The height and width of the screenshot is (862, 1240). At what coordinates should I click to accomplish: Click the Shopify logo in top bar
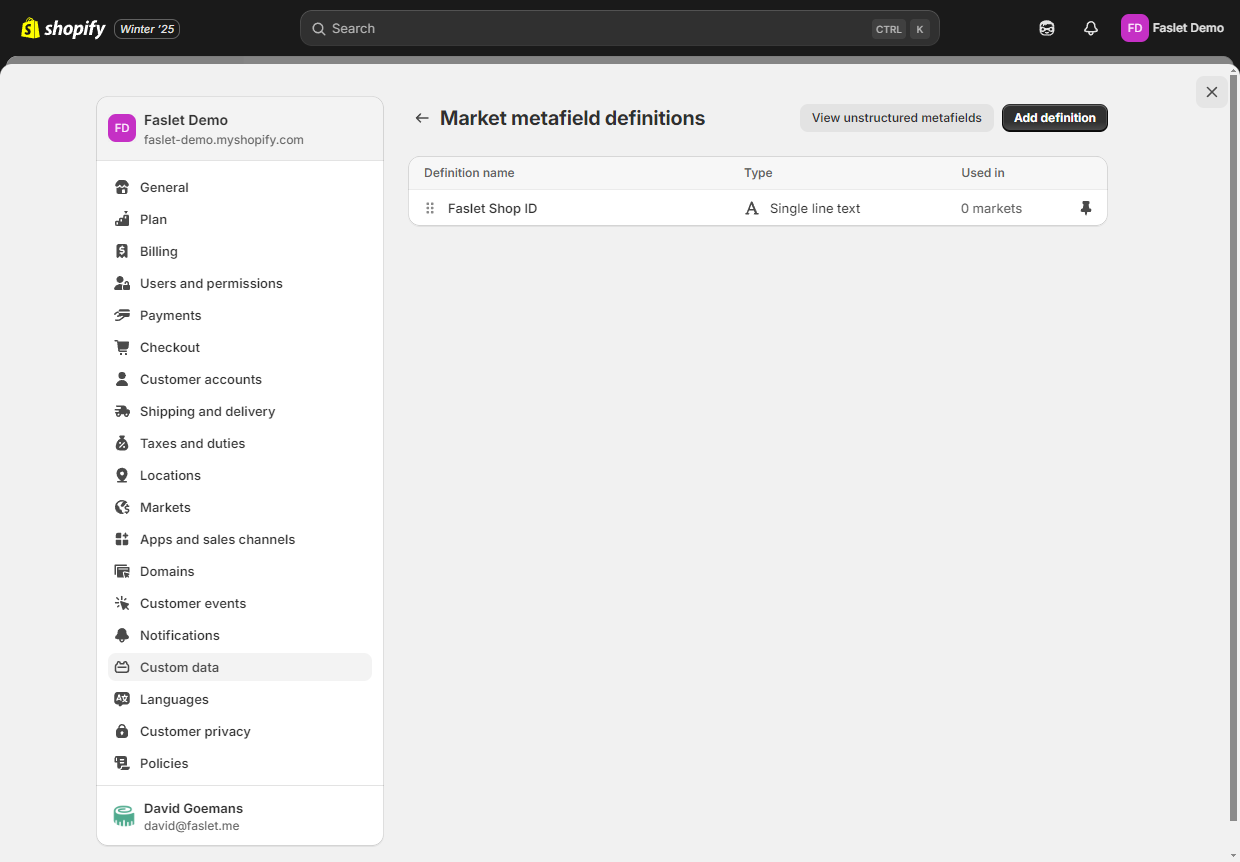[63, 28]
